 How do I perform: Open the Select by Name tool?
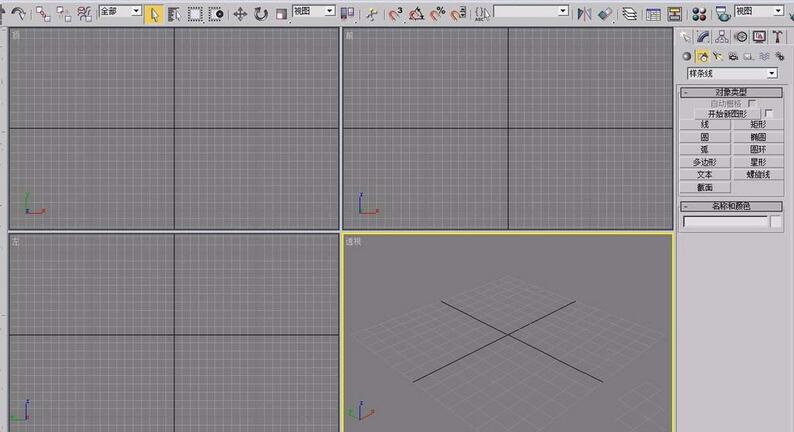coord(174,15)
